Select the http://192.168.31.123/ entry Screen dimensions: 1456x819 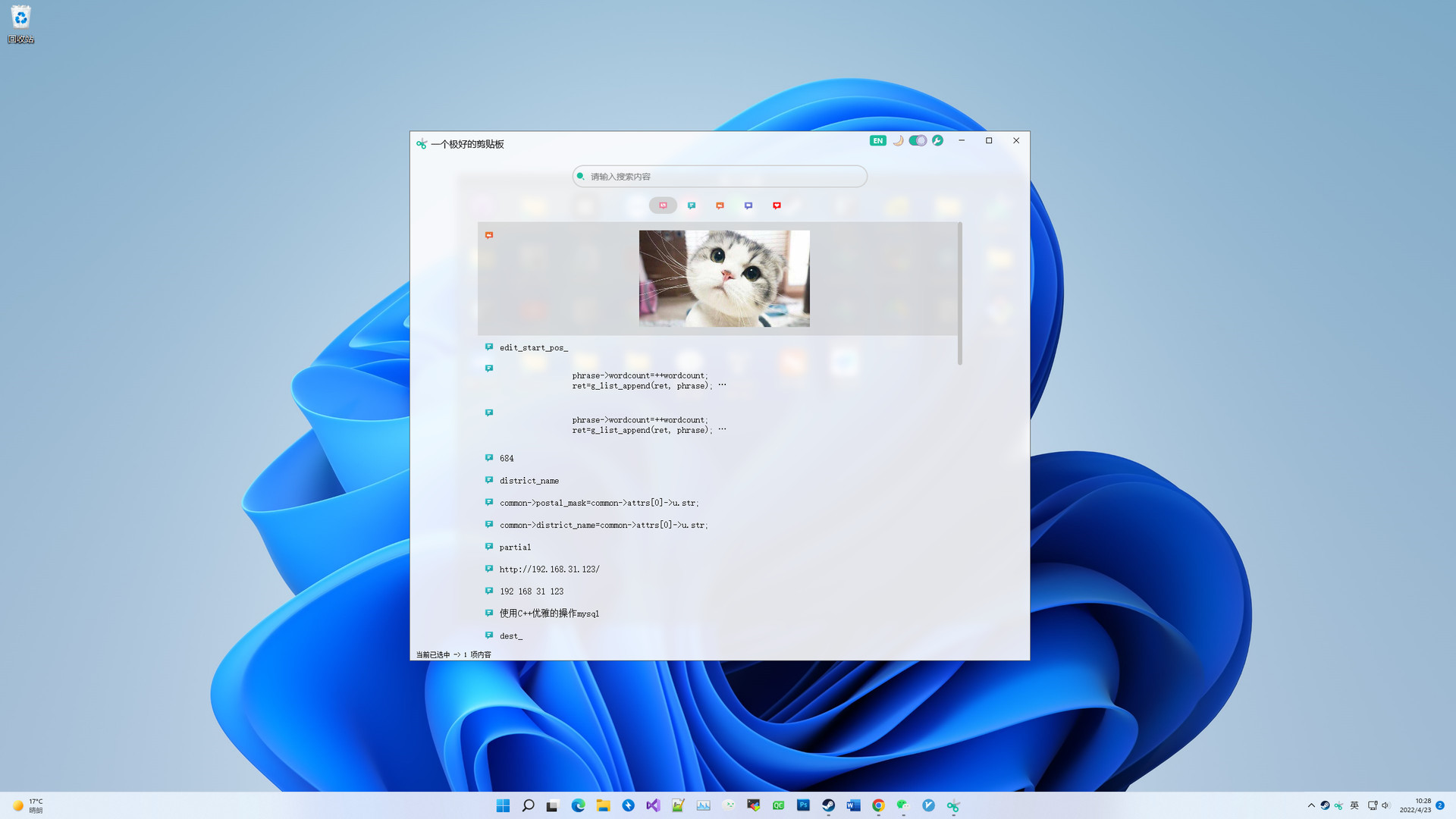549,569
